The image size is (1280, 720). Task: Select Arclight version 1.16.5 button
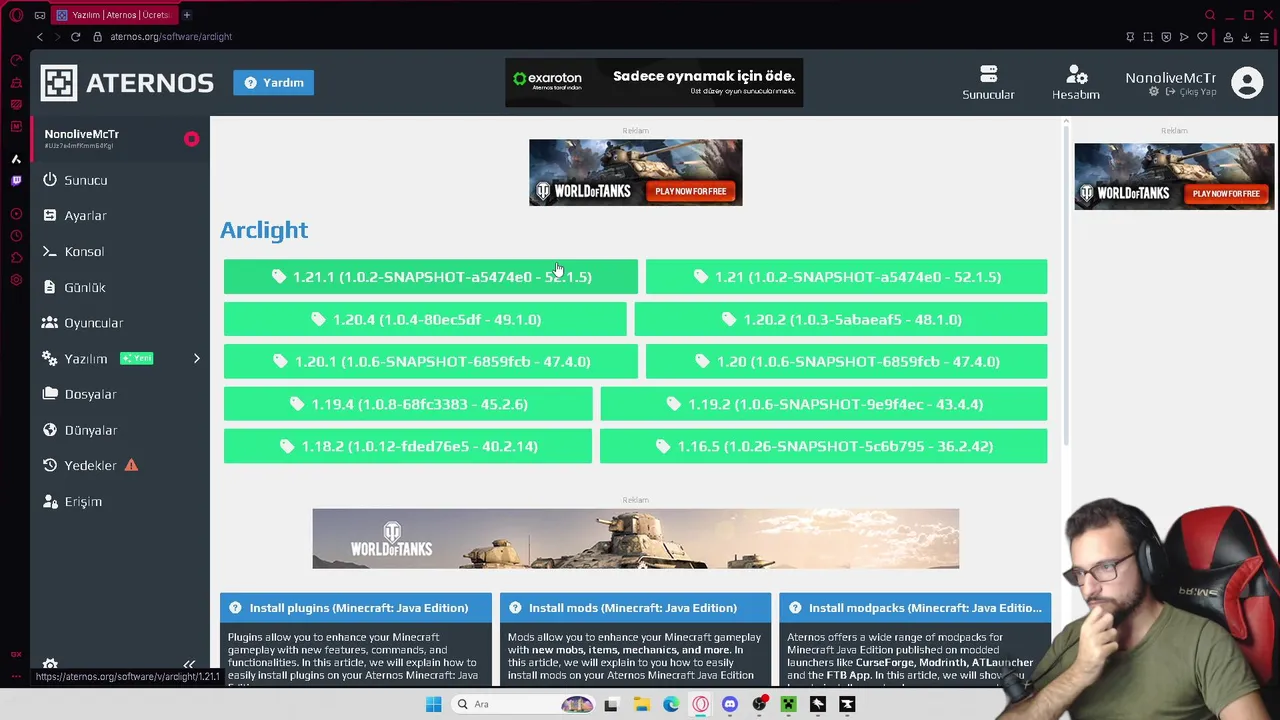tap(824, 446)
